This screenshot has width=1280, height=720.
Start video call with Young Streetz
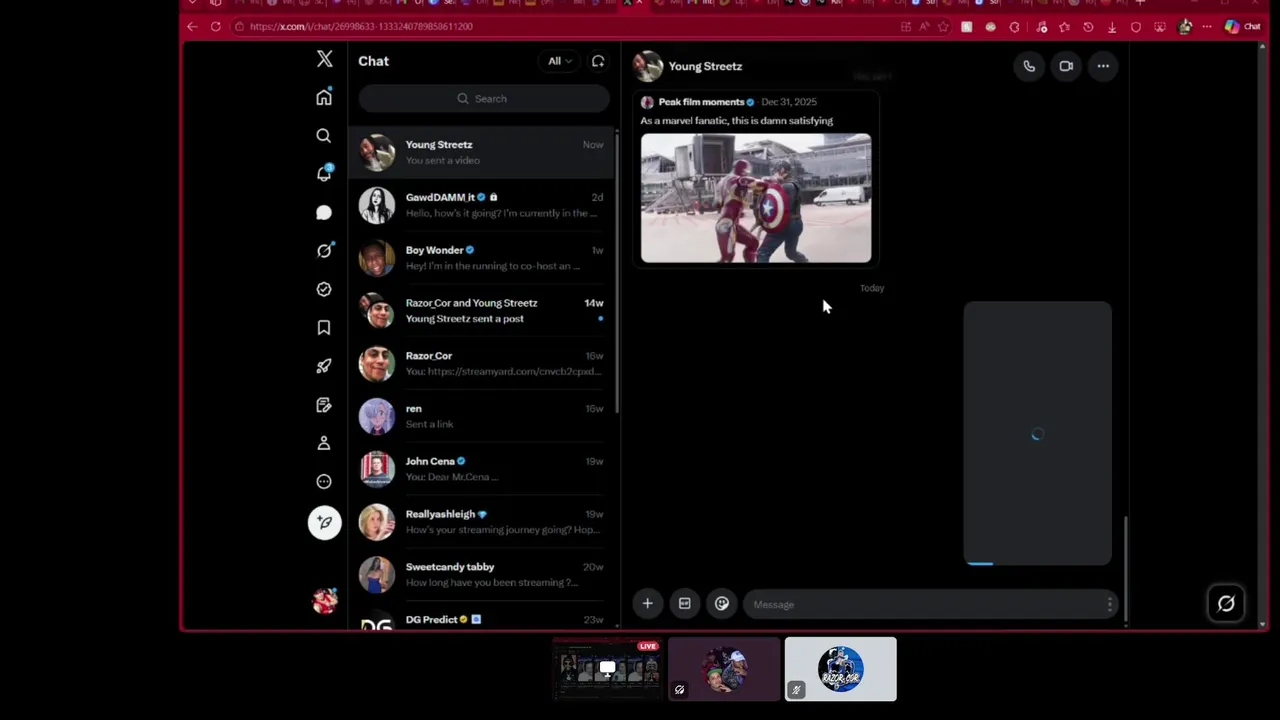click(x=1066, y=66)
